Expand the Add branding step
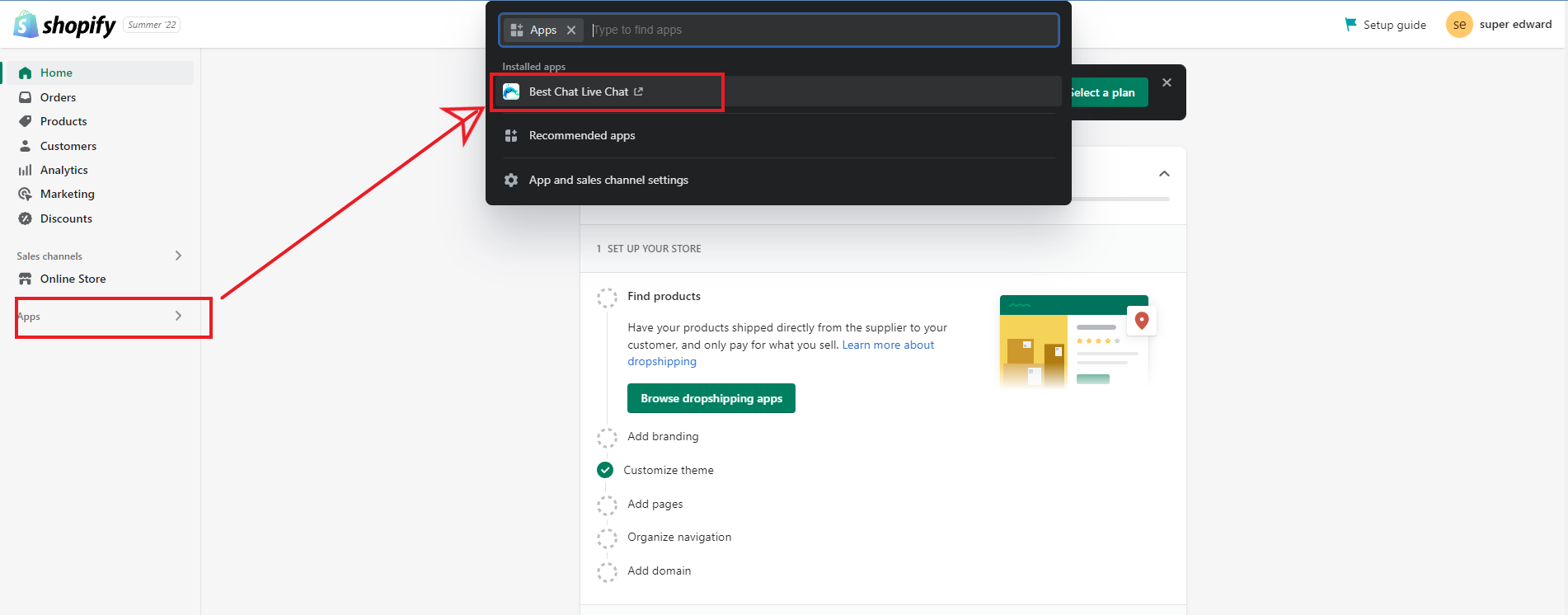 (x=663, y=436)
